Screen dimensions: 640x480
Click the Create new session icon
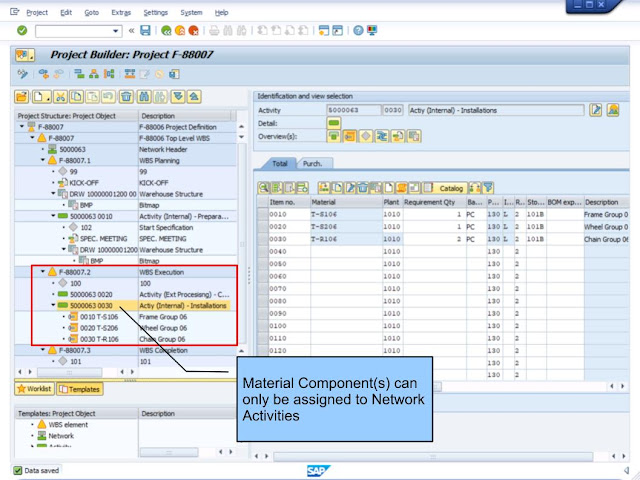pyautogui.click(x=324, y=31)
